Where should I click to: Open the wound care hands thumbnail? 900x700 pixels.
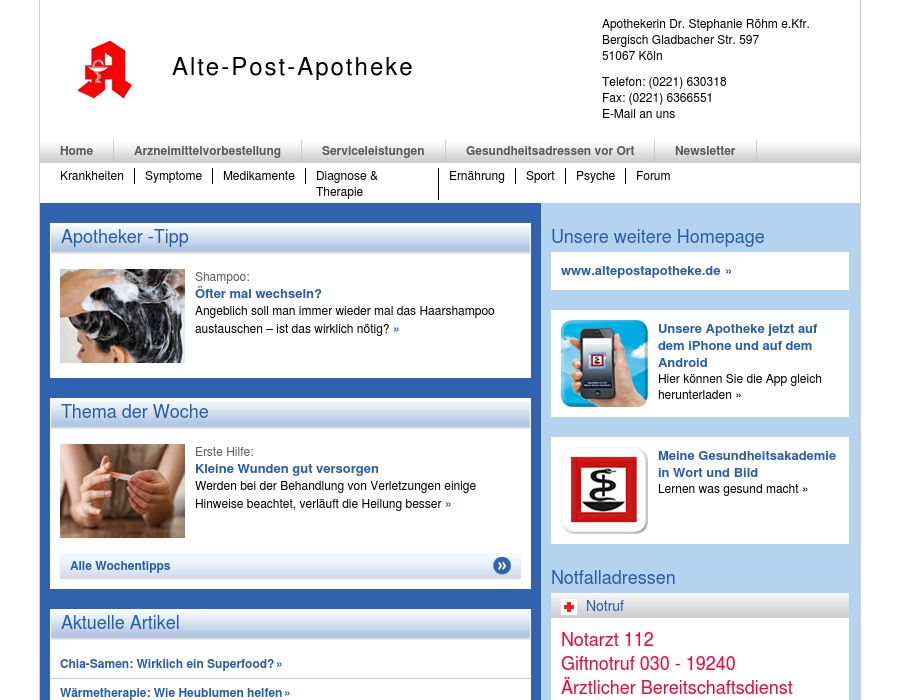tap(122, 491)
